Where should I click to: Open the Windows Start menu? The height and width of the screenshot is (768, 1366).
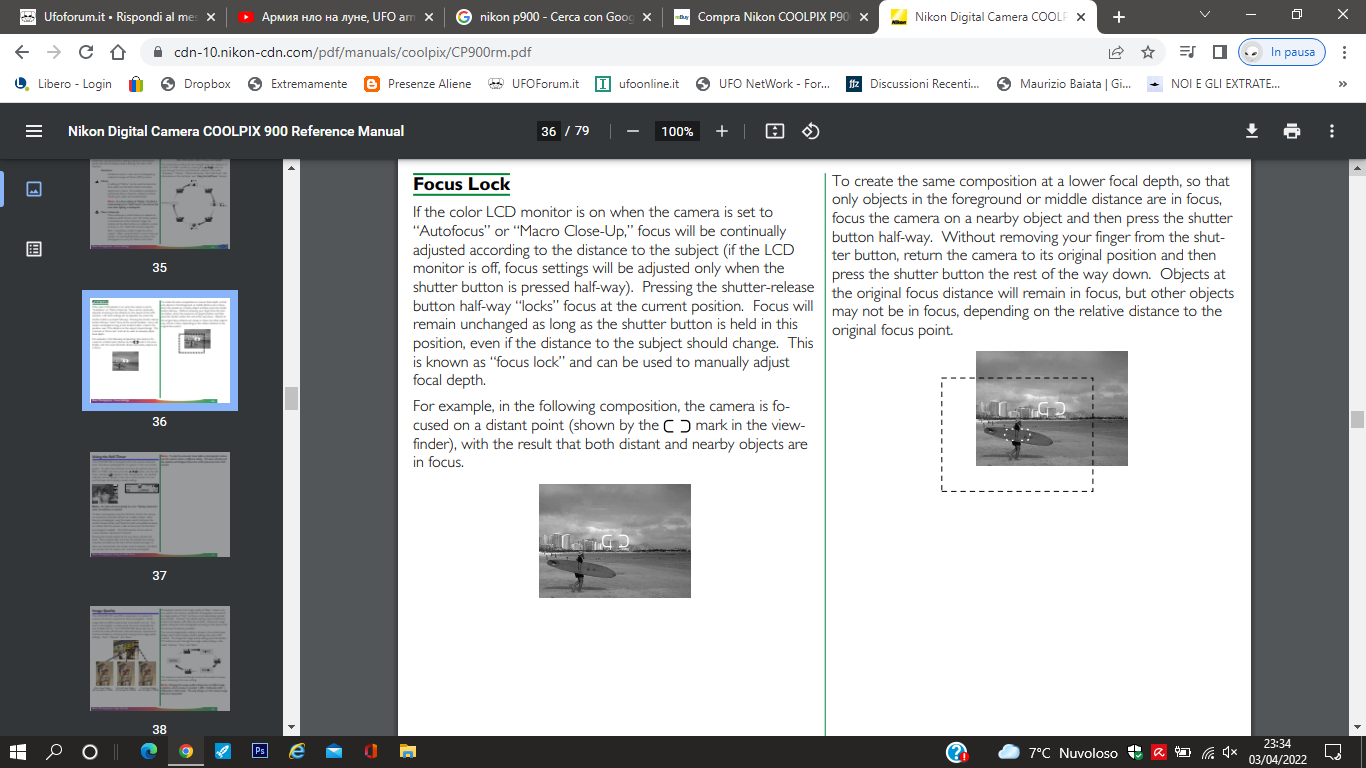pos(19,751)
